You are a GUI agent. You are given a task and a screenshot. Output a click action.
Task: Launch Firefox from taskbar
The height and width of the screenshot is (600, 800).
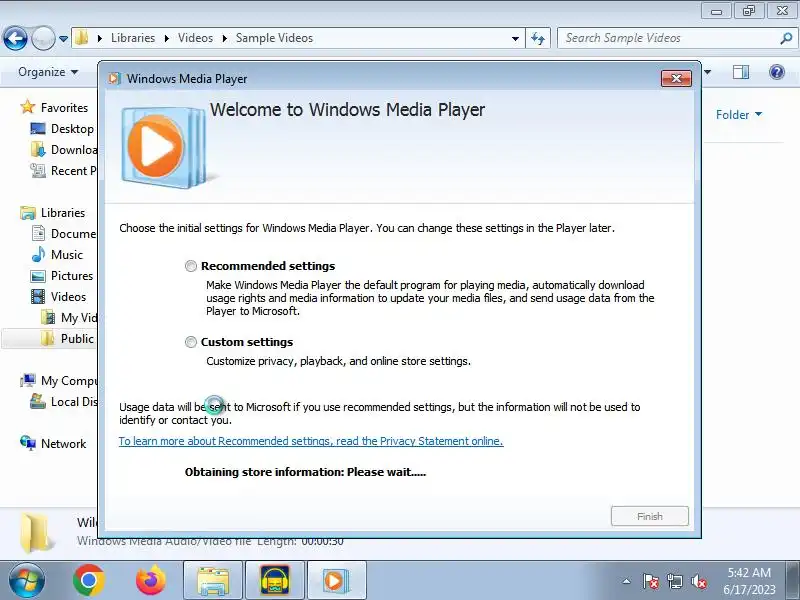pos(151,580)
